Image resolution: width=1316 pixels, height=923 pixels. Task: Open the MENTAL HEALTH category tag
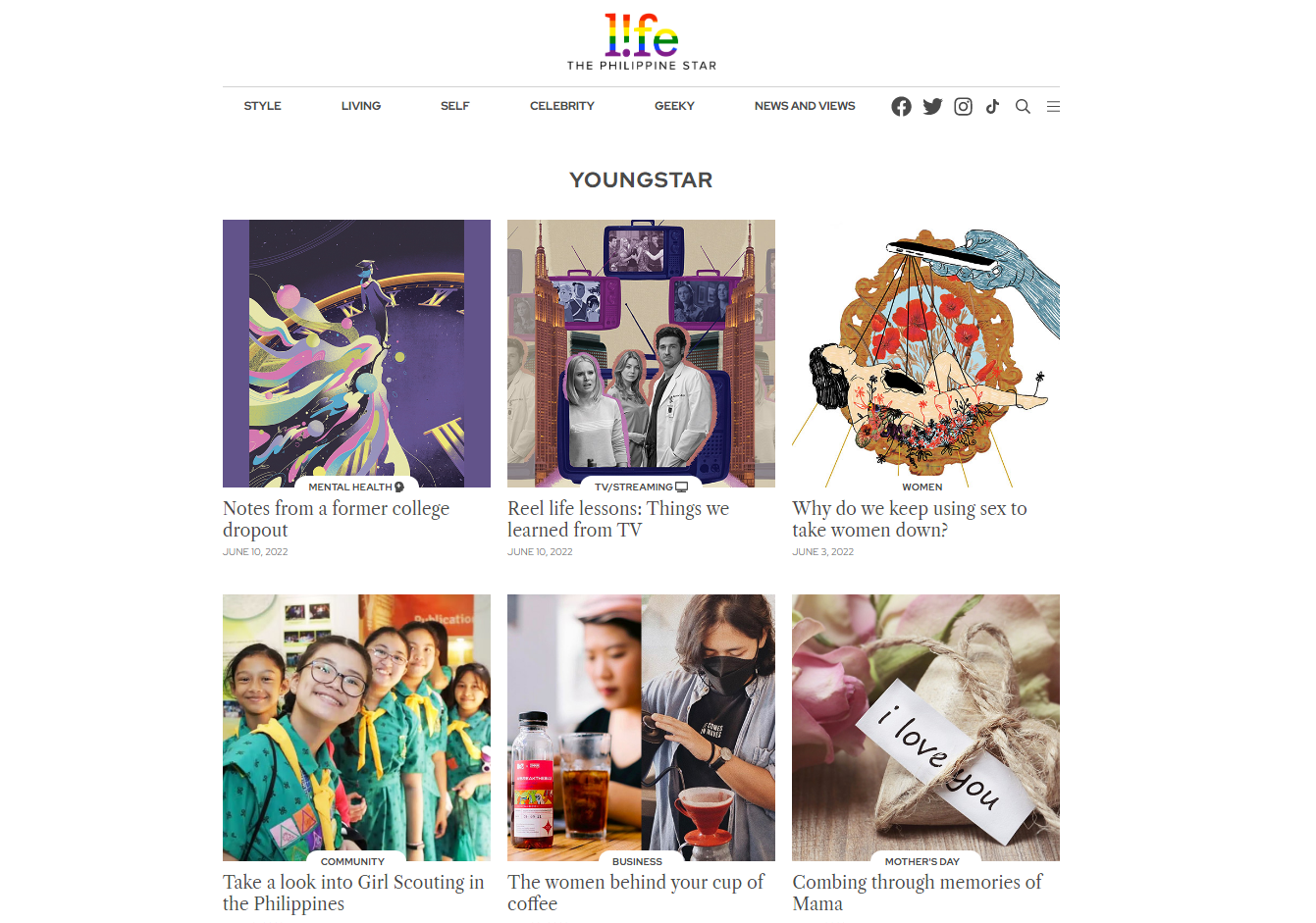pos(356,487)
